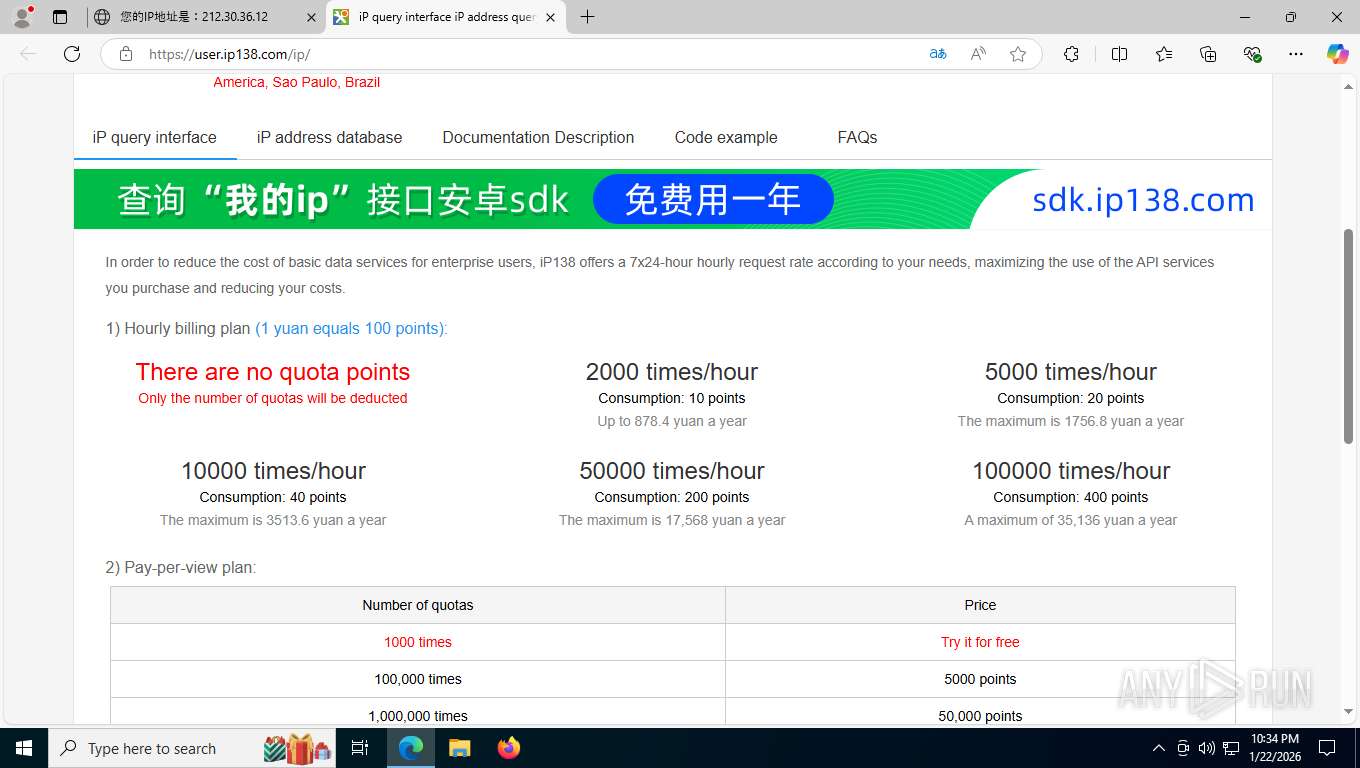Add this page to favorites
Screen dimensions: 1360x768
[1018, 54]
